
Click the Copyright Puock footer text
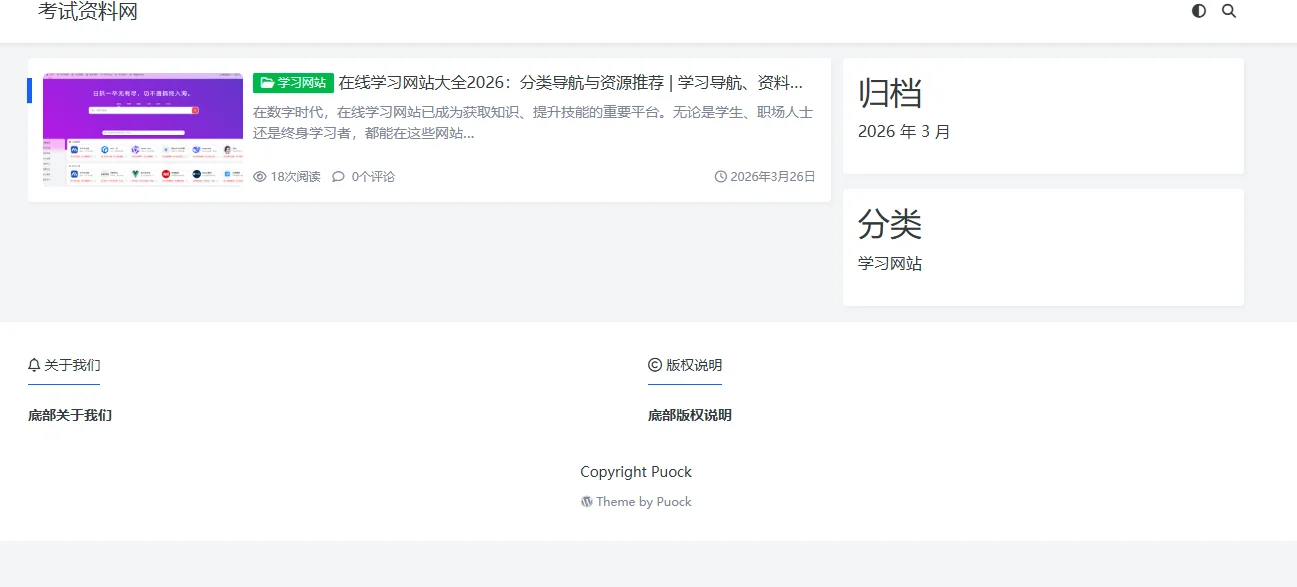[636, 471]
